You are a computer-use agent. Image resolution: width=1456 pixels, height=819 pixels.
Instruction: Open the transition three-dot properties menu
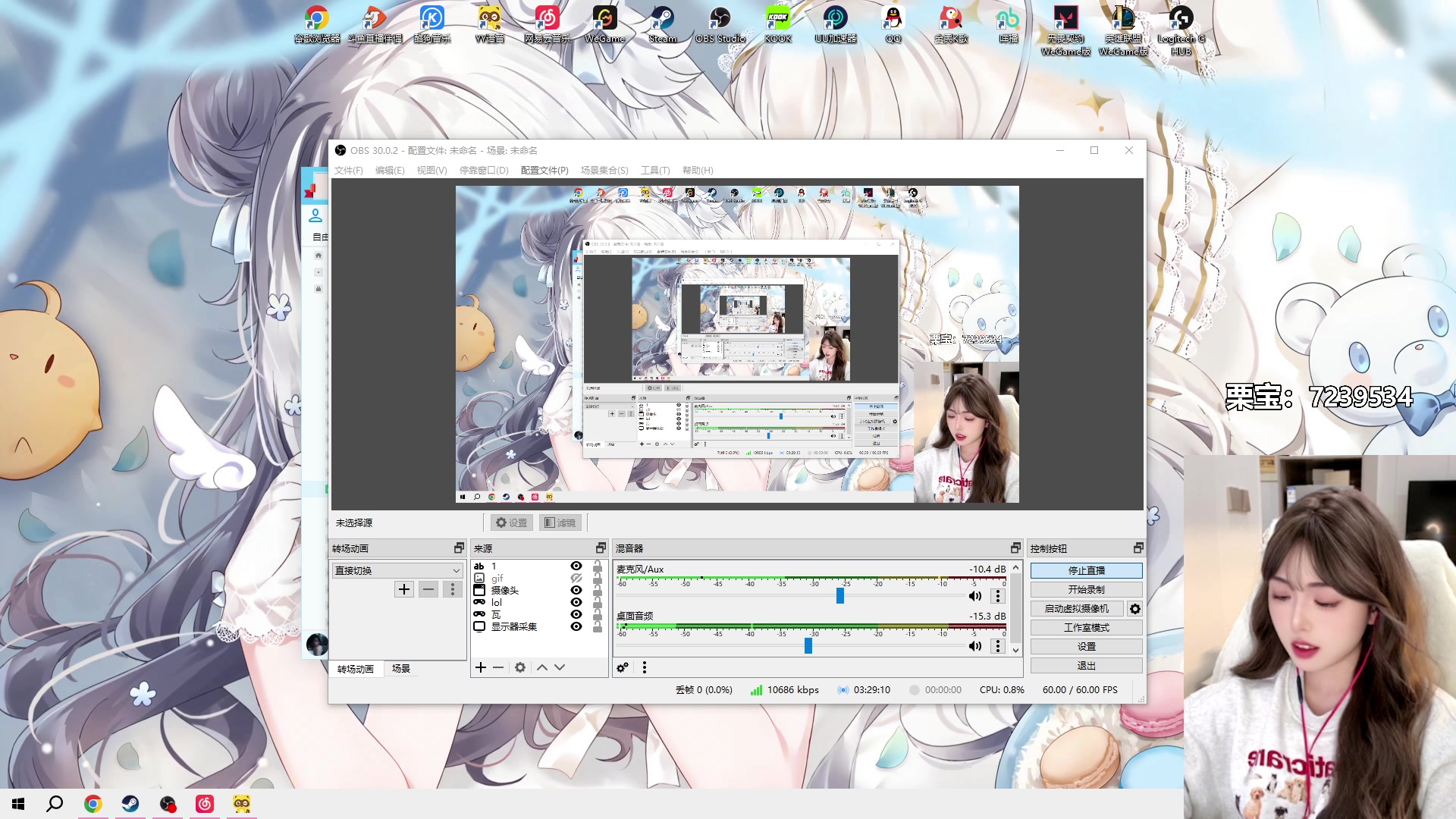coord(453,589)
